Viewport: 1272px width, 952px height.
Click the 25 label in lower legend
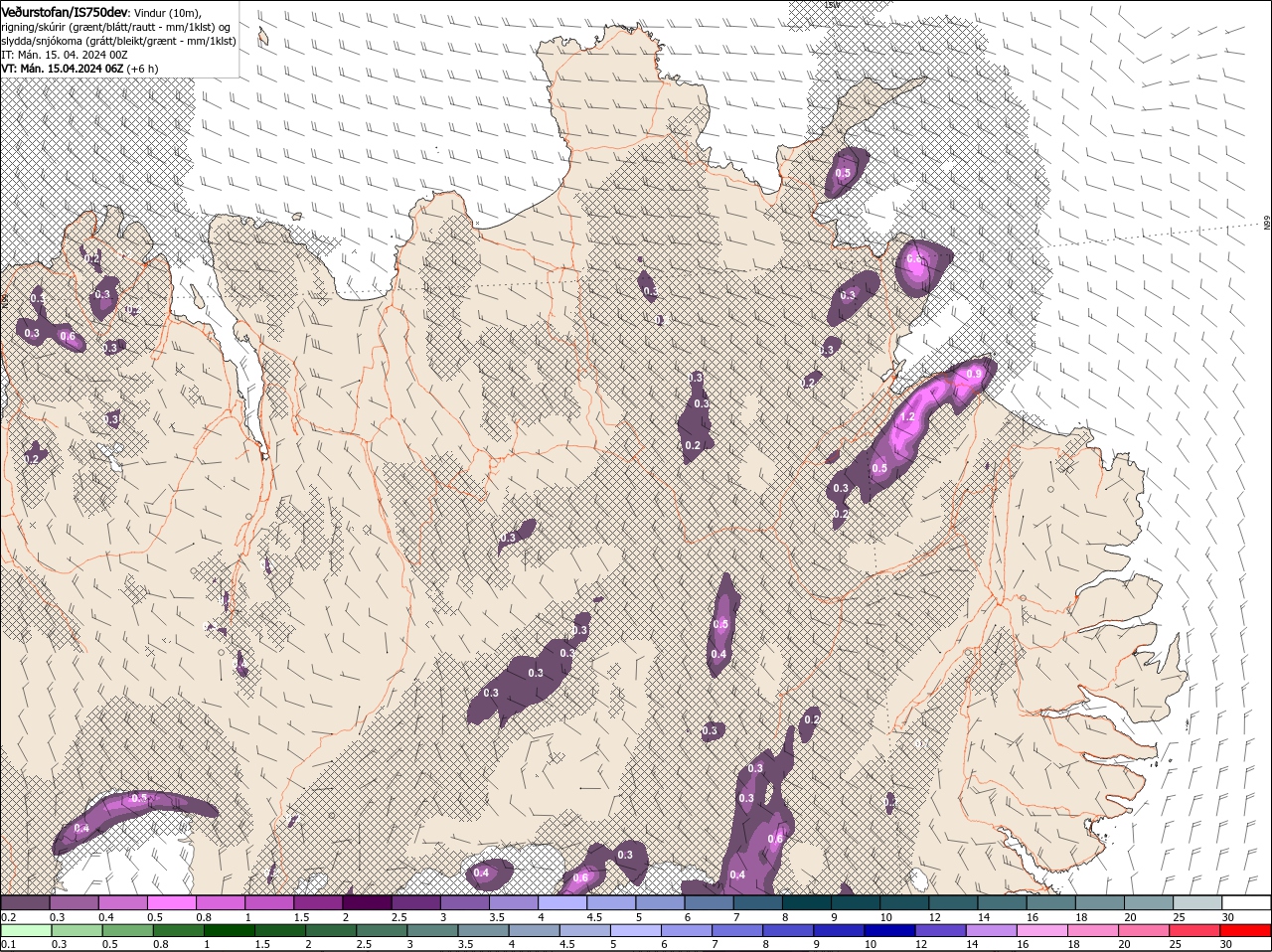1175,944
